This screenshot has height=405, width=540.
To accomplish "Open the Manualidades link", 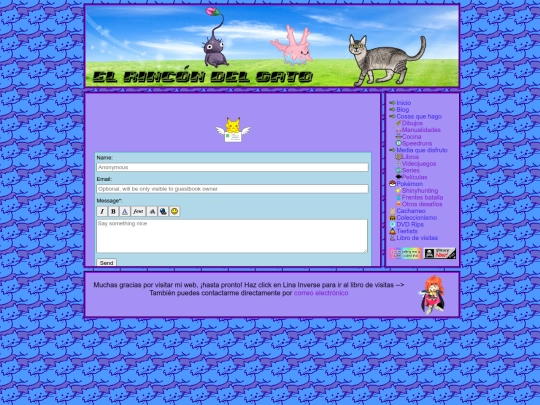I will click(421, 130).
